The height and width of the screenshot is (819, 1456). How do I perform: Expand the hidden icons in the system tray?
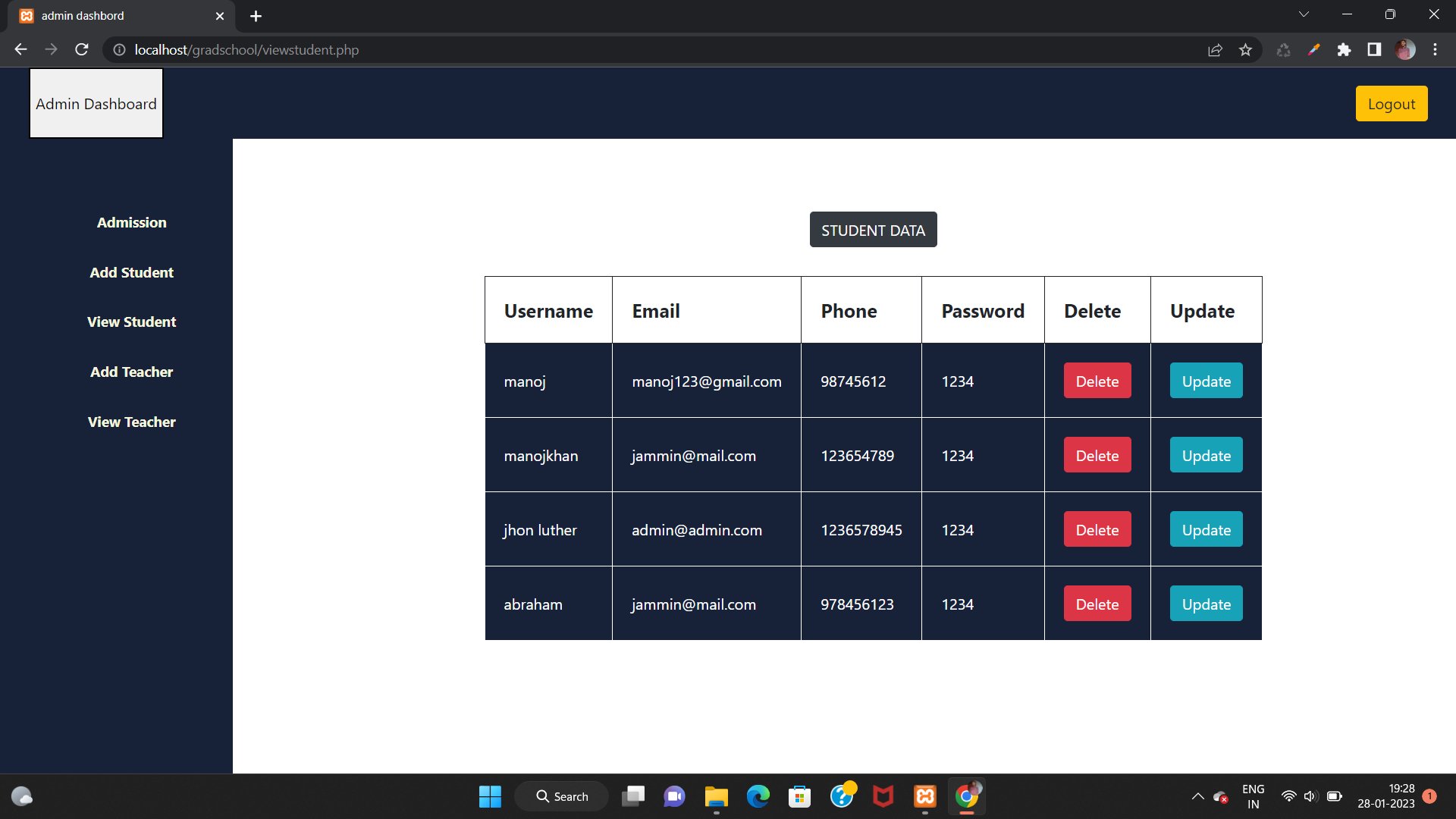pyautogui.click(x=1198, y=796)
